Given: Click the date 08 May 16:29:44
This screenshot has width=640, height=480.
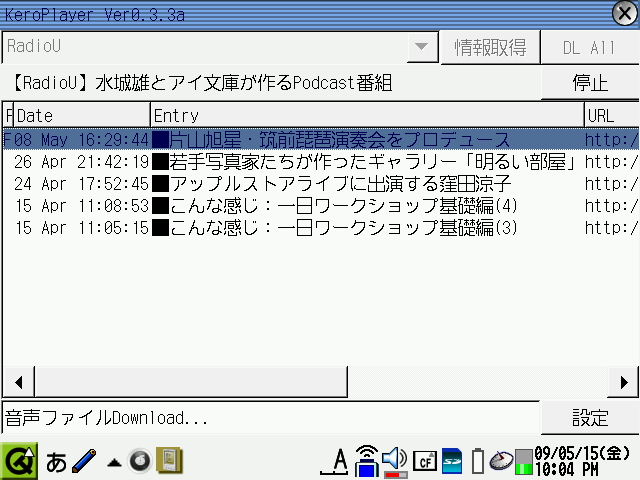Looking at the screenshot, I should click(x=81, y=140).
